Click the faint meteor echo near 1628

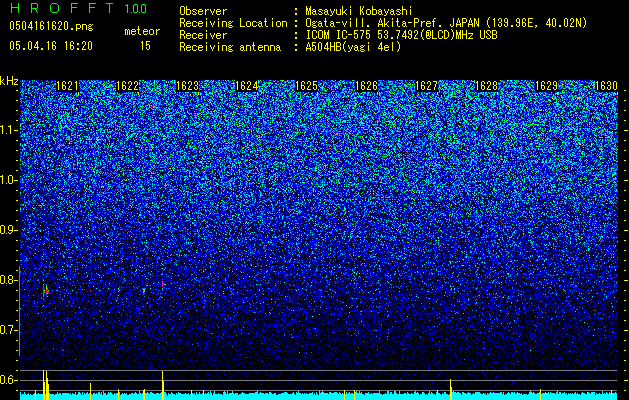451,289
